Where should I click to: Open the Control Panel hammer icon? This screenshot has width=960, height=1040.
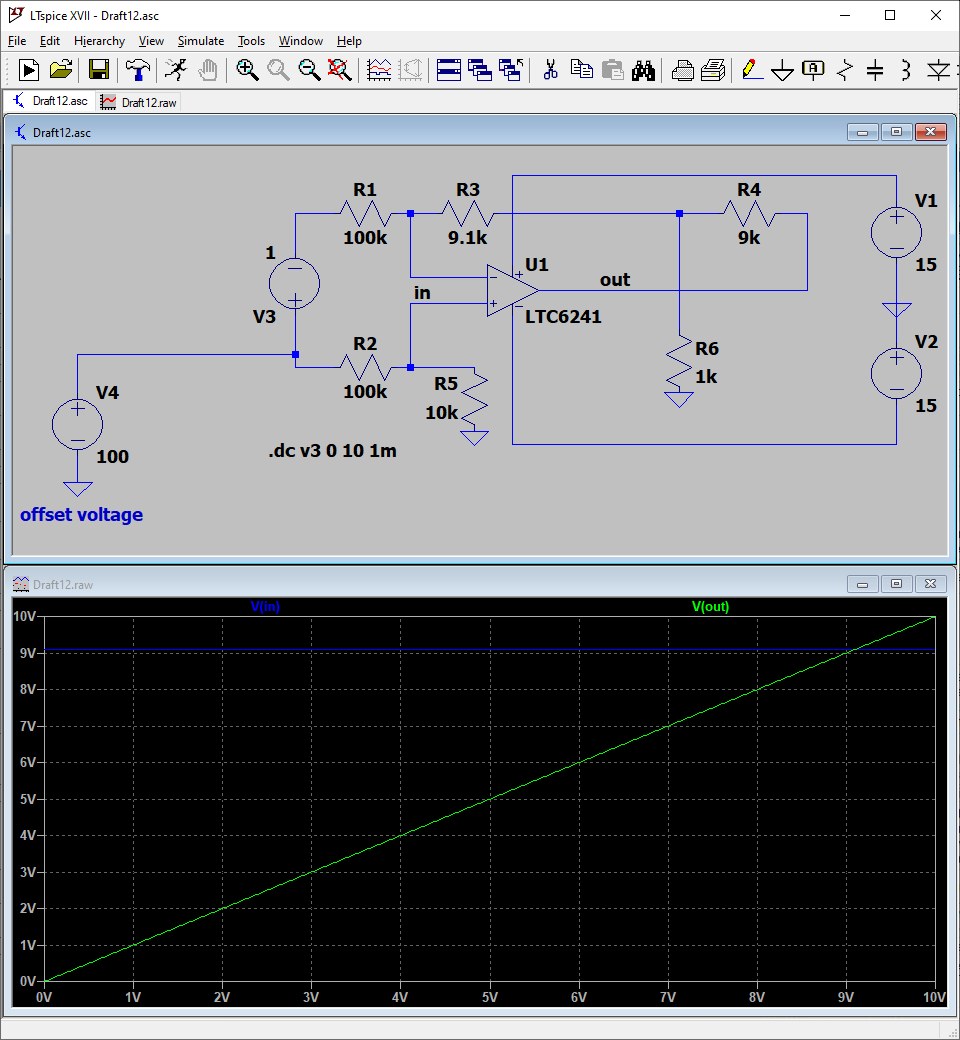click(138, 70)
